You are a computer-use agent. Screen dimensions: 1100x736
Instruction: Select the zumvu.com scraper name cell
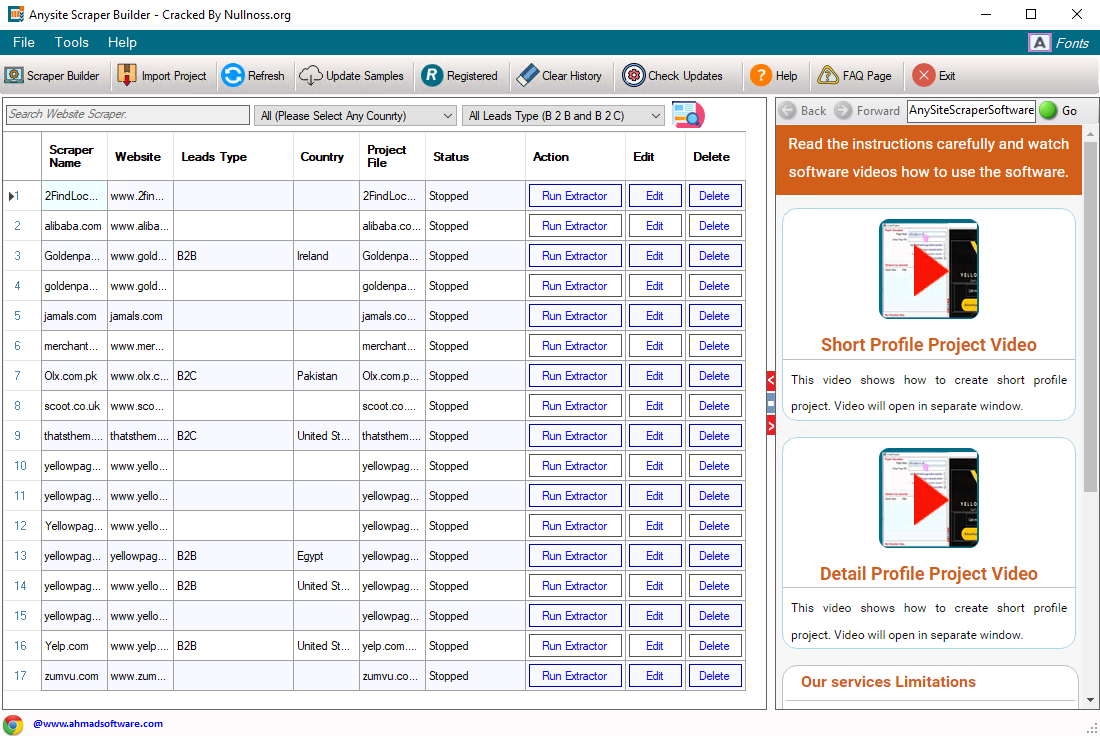(x=74, y=676)
